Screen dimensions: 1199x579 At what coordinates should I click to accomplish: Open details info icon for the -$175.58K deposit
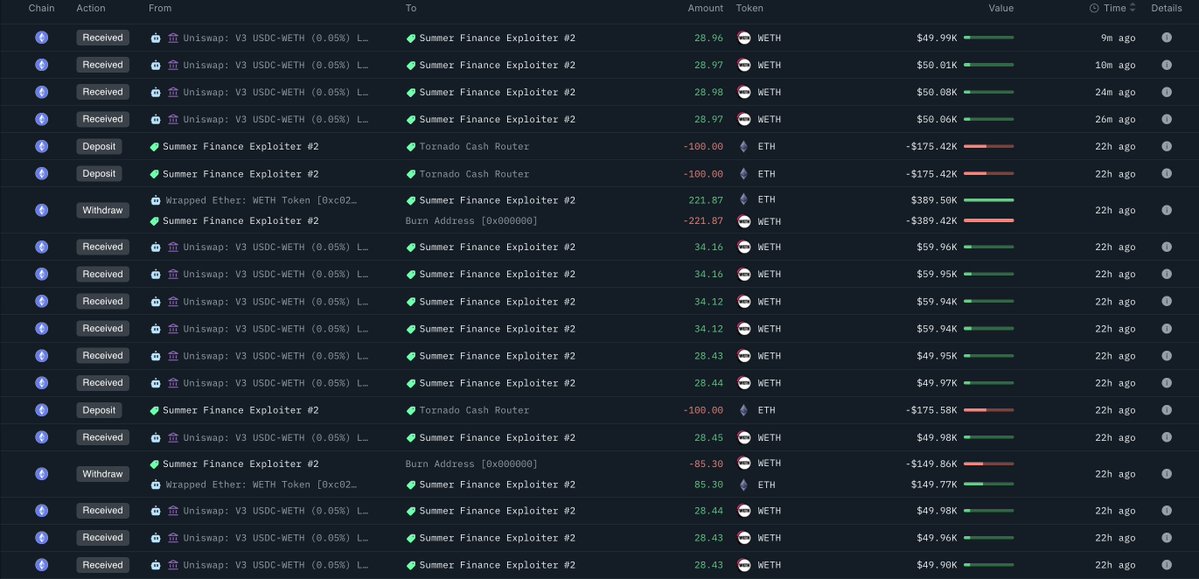pos(1166,410)
